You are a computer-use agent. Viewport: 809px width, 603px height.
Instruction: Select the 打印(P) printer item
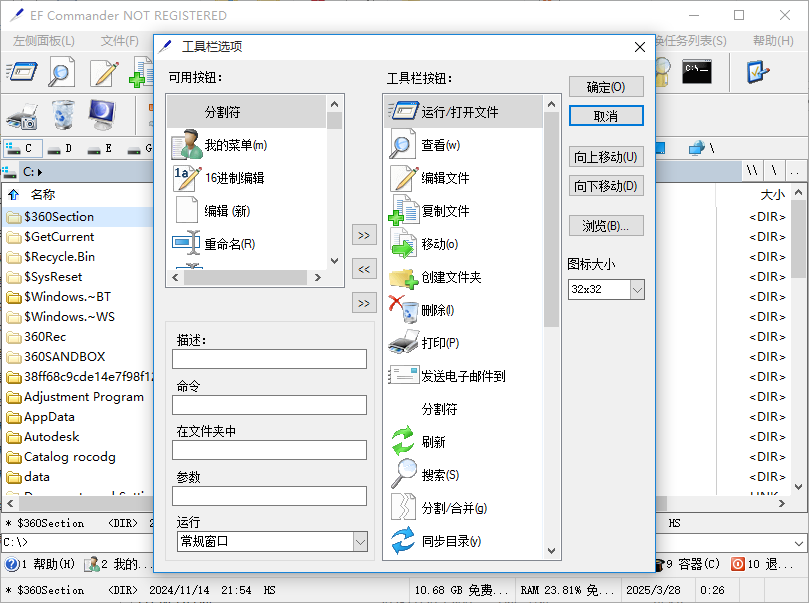click(x=463, y=343)
